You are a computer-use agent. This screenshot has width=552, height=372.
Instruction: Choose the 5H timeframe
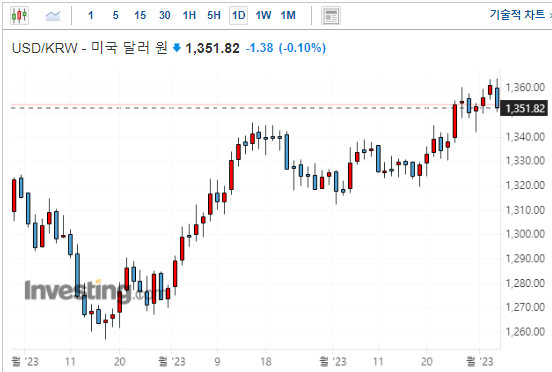pyautogui.click(x=214, y=15)
